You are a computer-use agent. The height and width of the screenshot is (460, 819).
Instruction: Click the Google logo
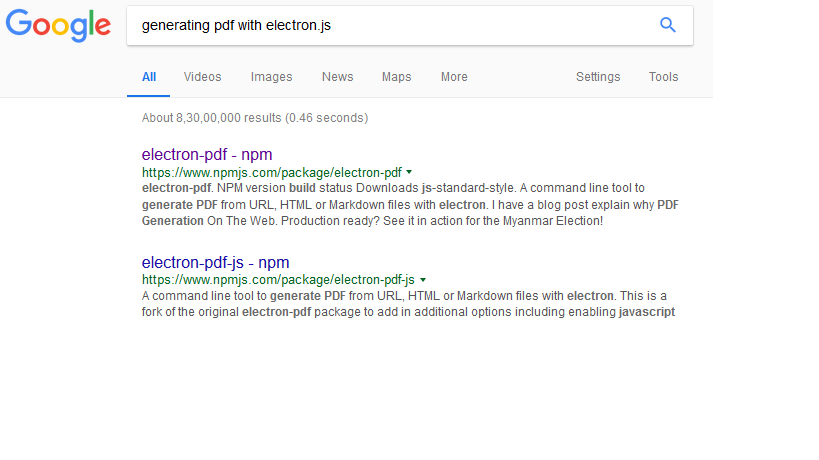[x=58, y=25]
